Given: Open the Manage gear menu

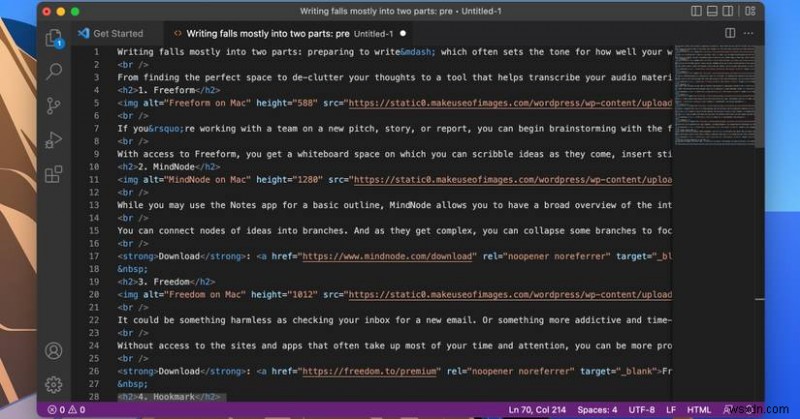Looking at the screenshot, I should point(54,384).
